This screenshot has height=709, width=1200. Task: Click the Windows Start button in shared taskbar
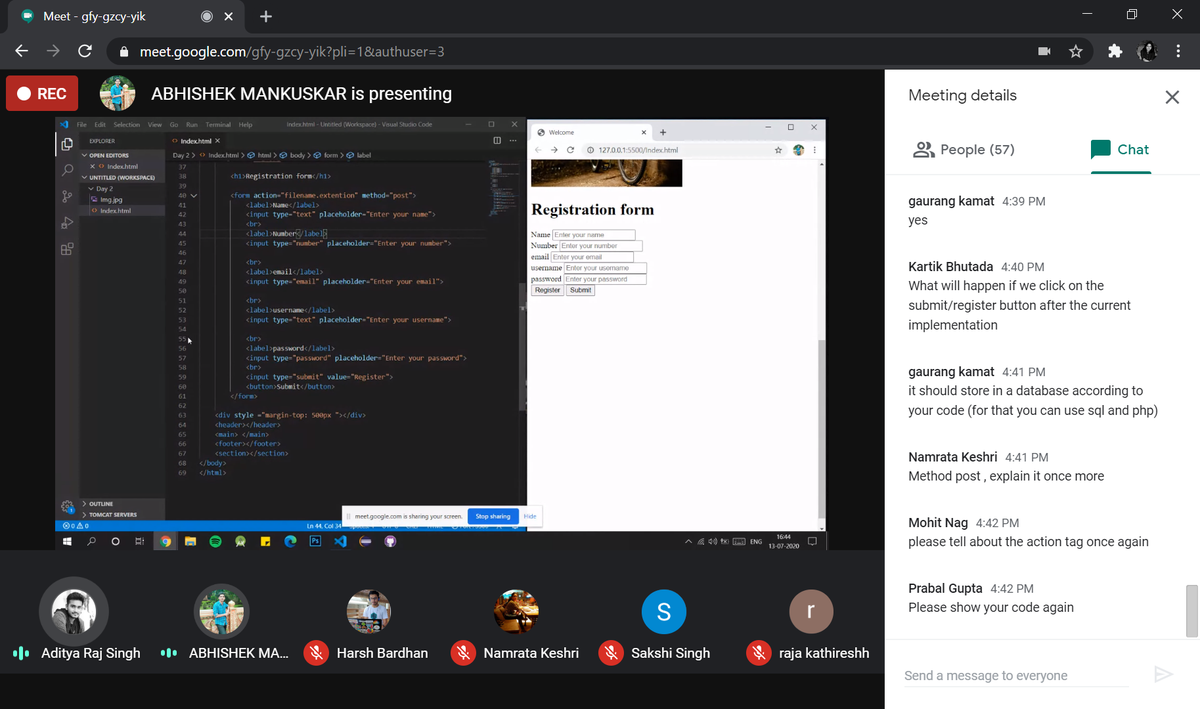pos(68,541)
